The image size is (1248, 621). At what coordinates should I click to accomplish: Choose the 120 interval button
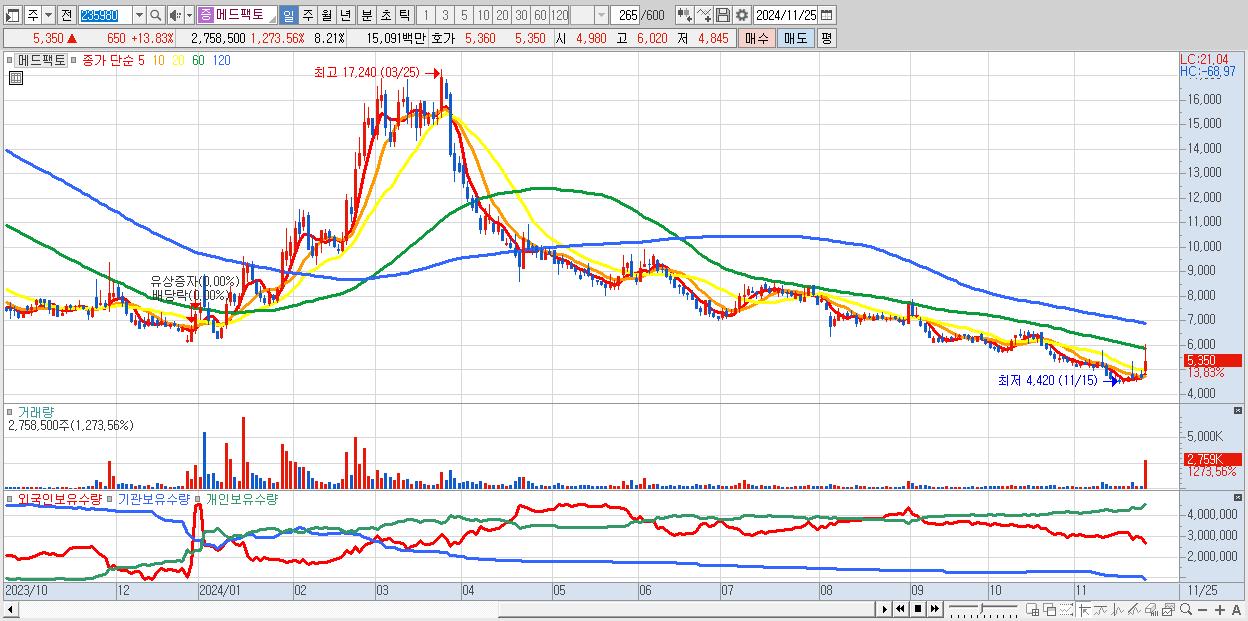click(x=560, y=15)
